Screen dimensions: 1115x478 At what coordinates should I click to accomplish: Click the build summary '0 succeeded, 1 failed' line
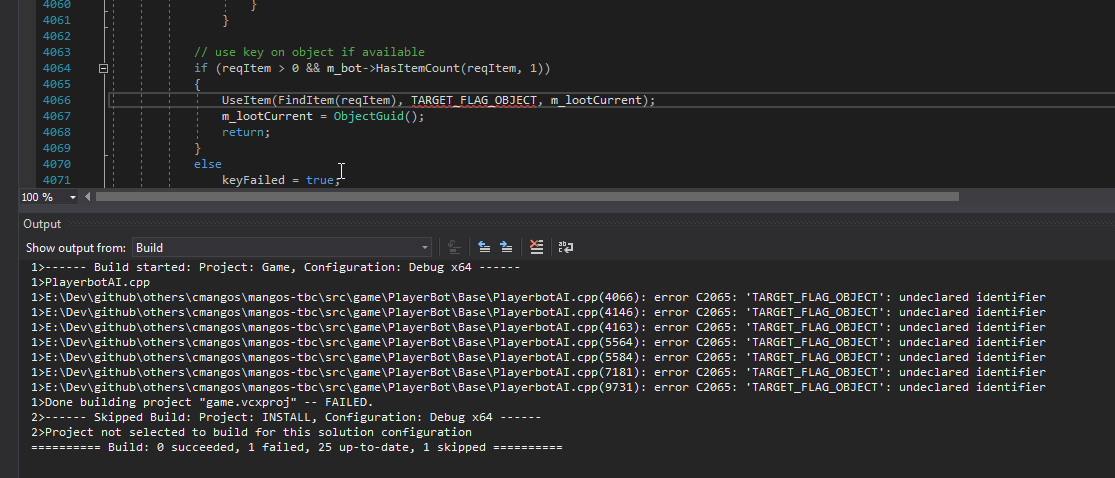(297, 447)
